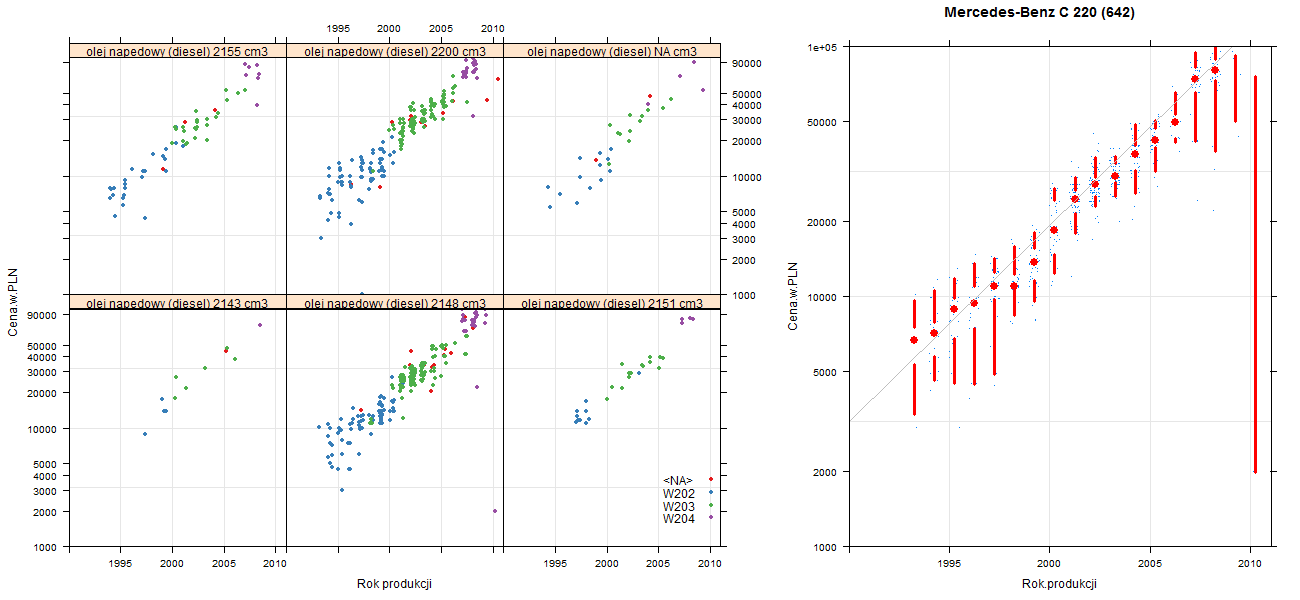The width and height of the screenshot is (1300, 600).
Task: Click the 1000 tick on the Mercedes chart
Action: tap(825, 547)
